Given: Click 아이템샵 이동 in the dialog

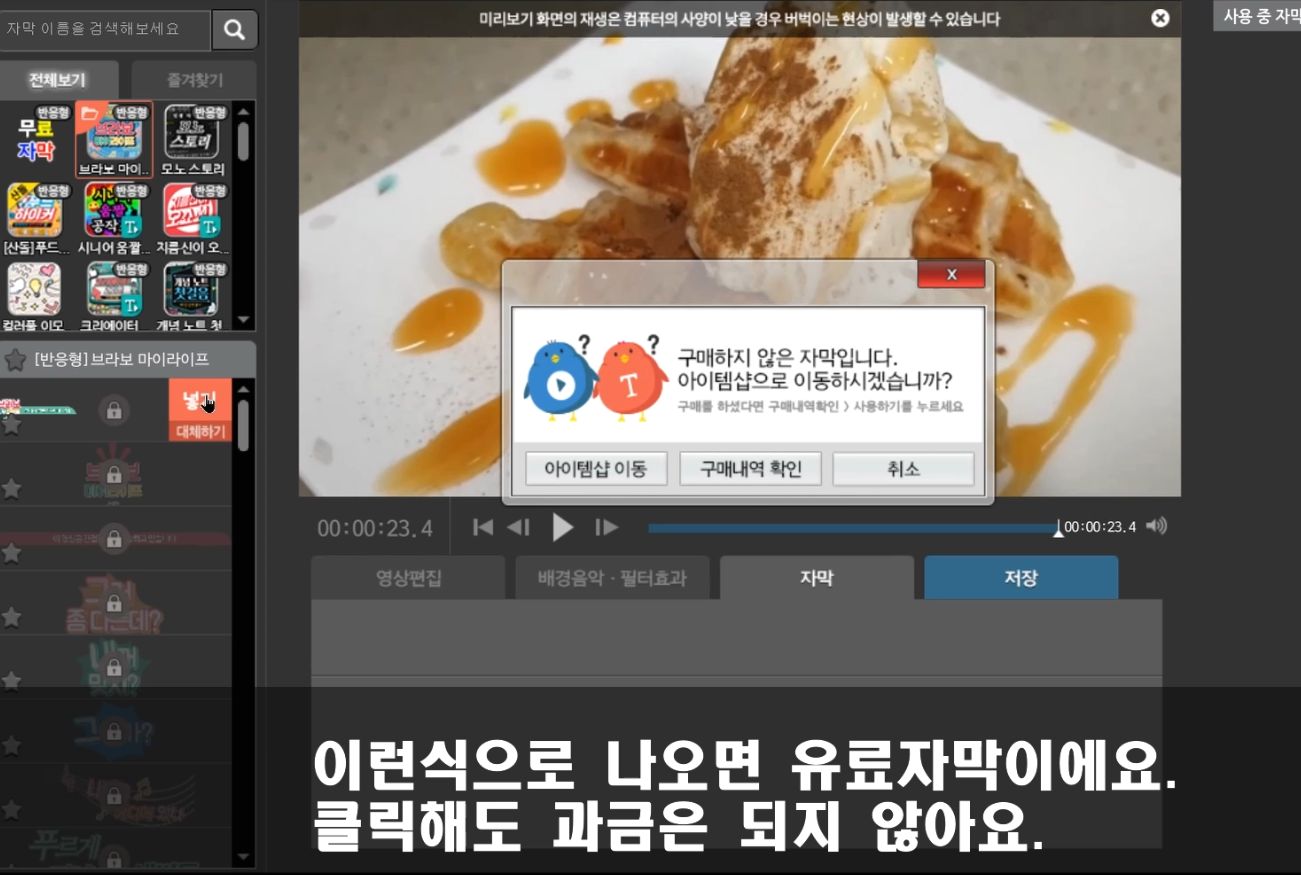Looking at the screenshot, I should click(x=596, y=469).
